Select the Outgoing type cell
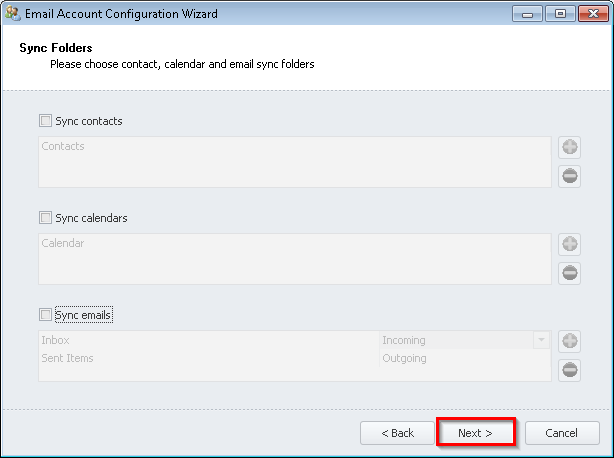This screenshot has width=614, height=458. click(464, 358)
